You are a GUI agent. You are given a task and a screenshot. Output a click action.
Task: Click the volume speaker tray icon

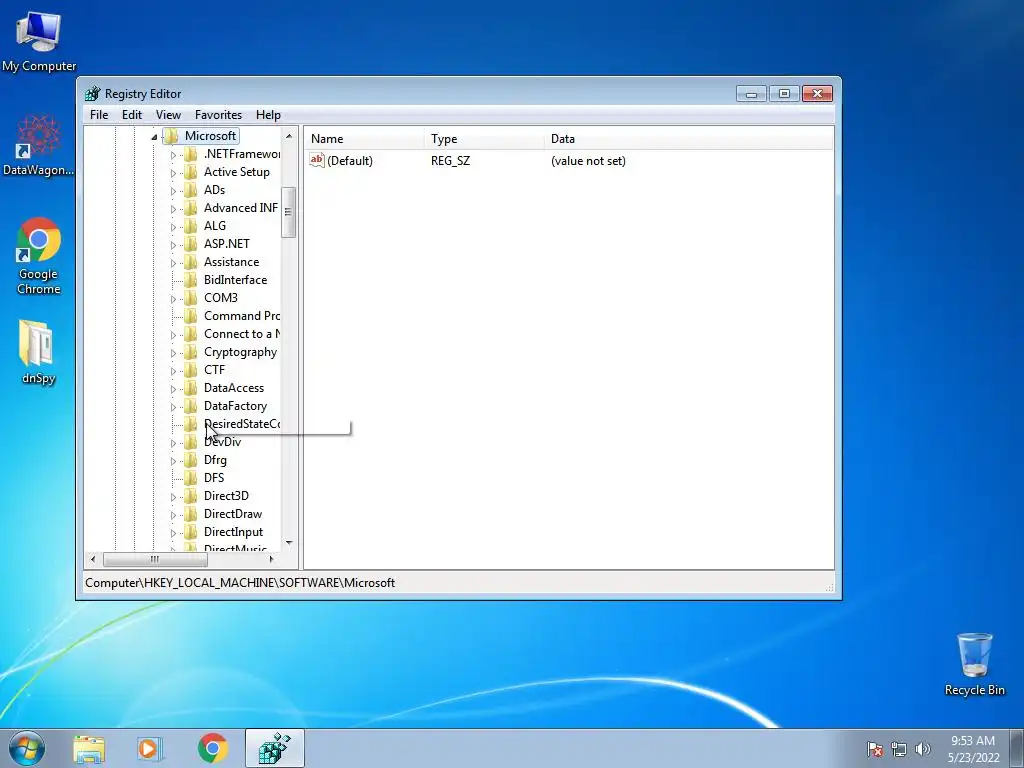coord(923,749)
